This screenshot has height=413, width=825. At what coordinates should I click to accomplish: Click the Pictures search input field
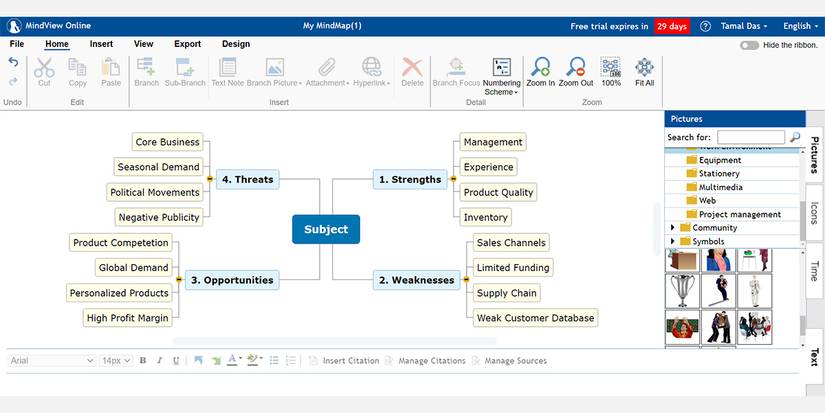click(x=751, y=137)
